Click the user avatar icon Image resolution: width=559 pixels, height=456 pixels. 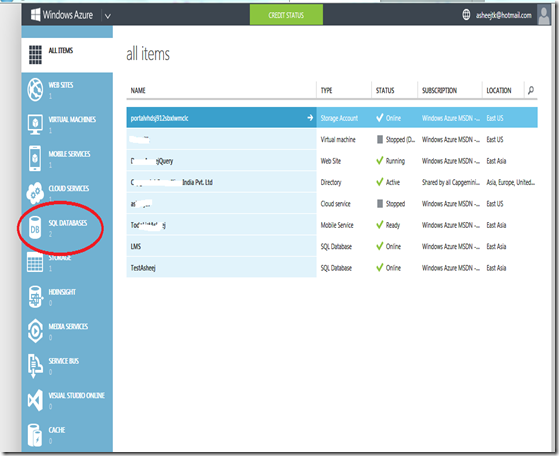544,15
